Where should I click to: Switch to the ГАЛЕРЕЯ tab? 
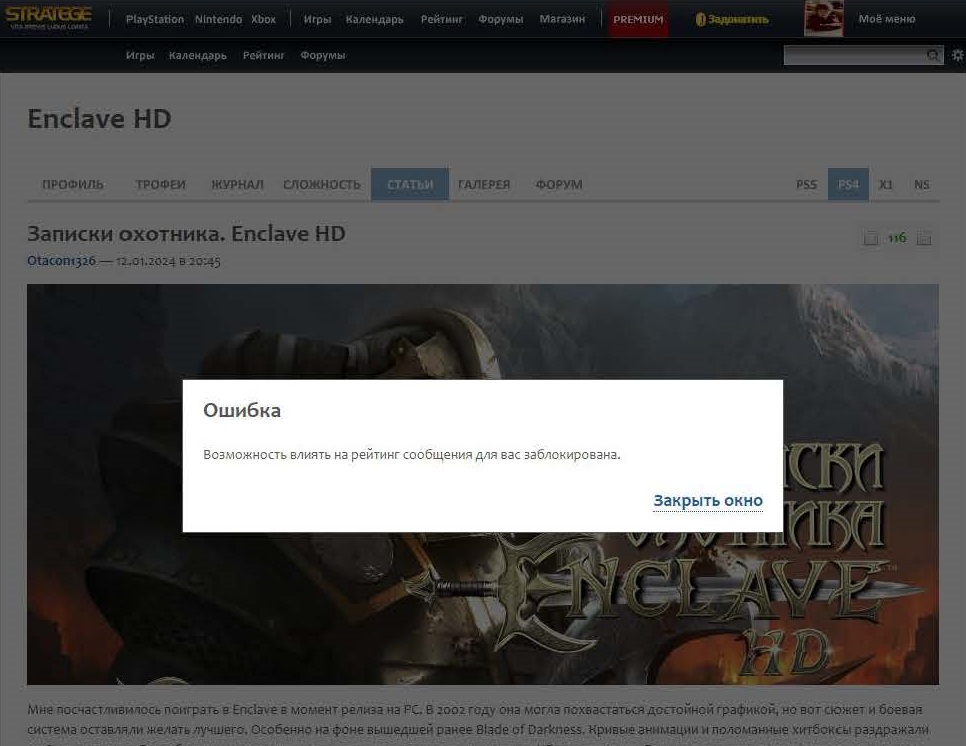click(484, 184)
